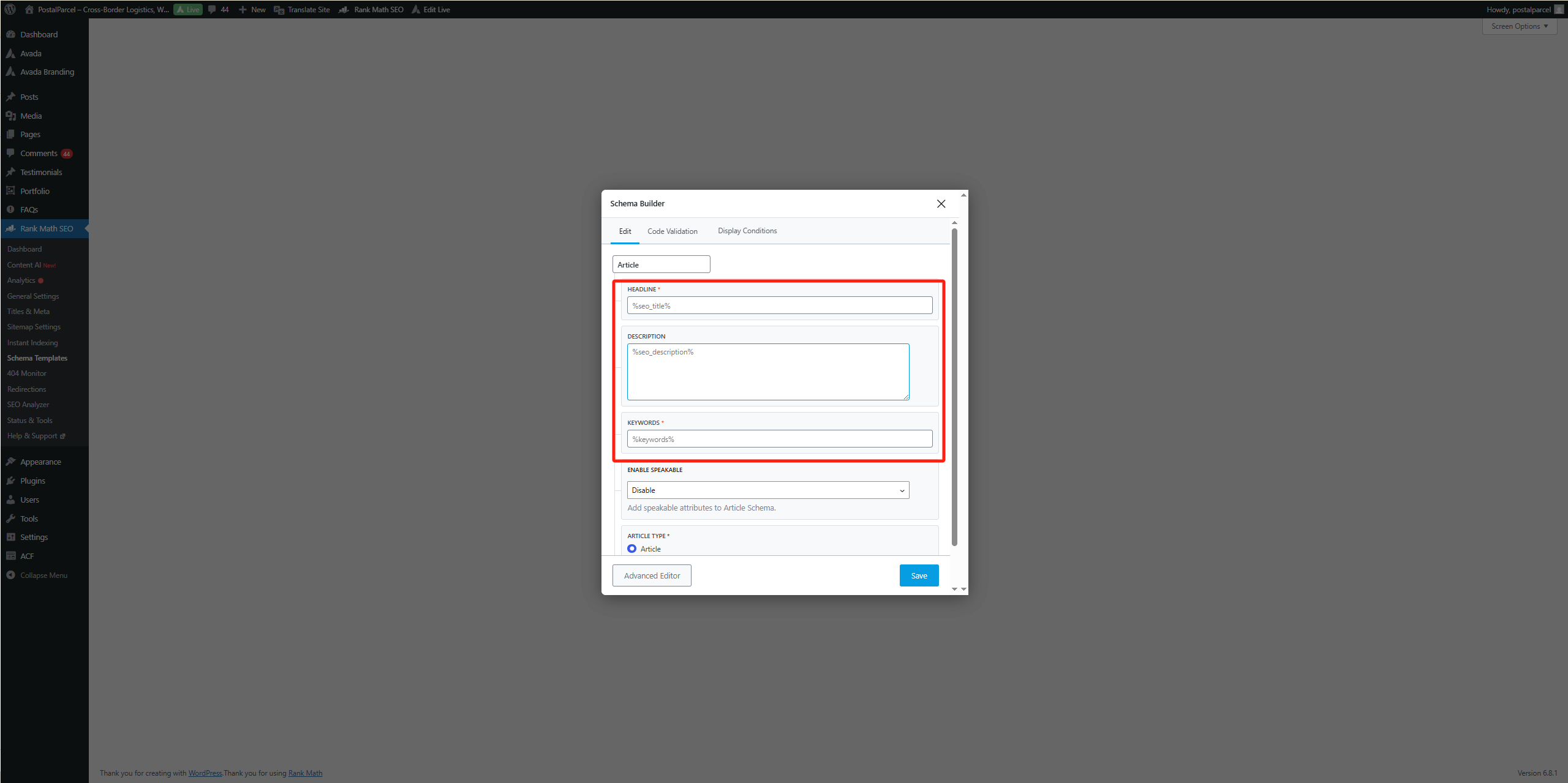Open the Display Conditions tab

[x=747, y=230]
